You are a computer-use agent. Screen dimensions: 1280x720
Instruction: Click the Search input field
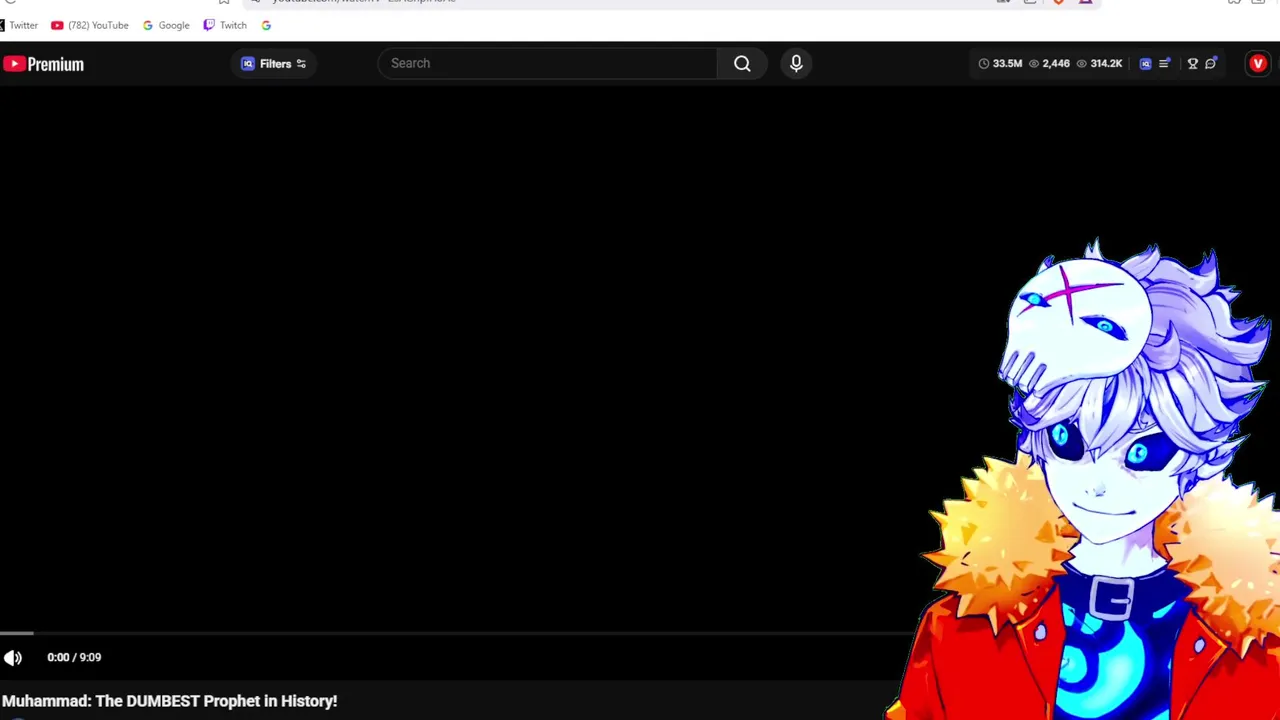pyautogui.click(x=548, y=63)
